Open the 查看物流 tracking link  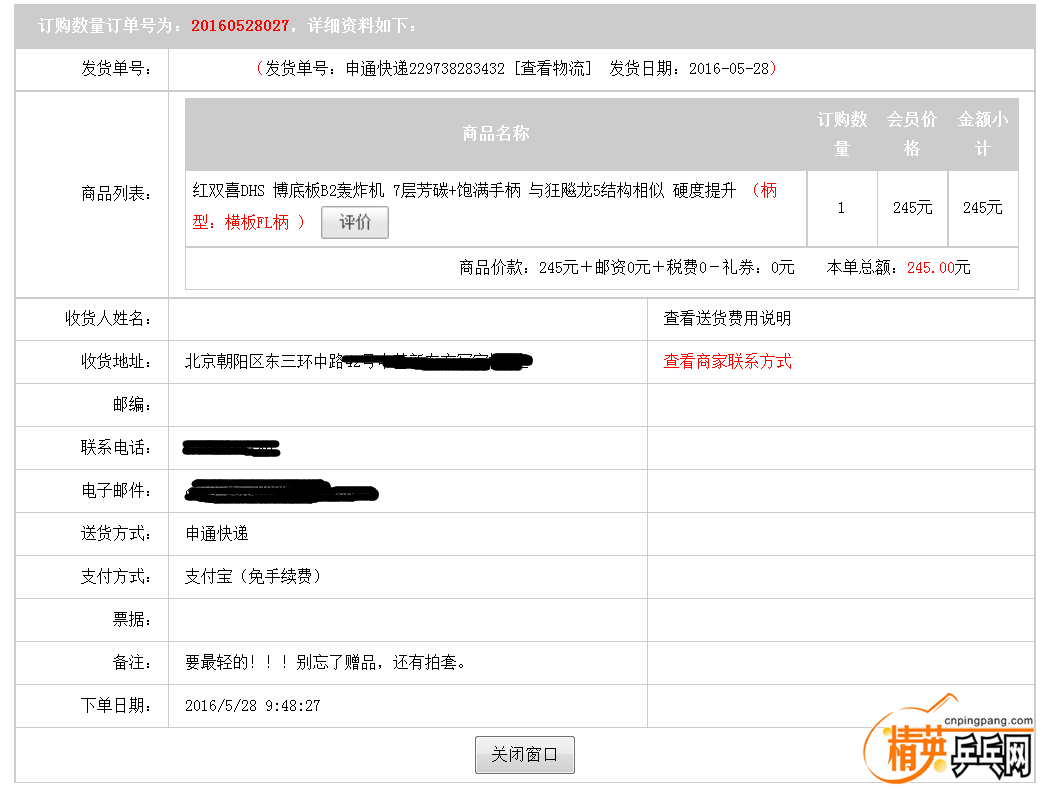point(552,69)
